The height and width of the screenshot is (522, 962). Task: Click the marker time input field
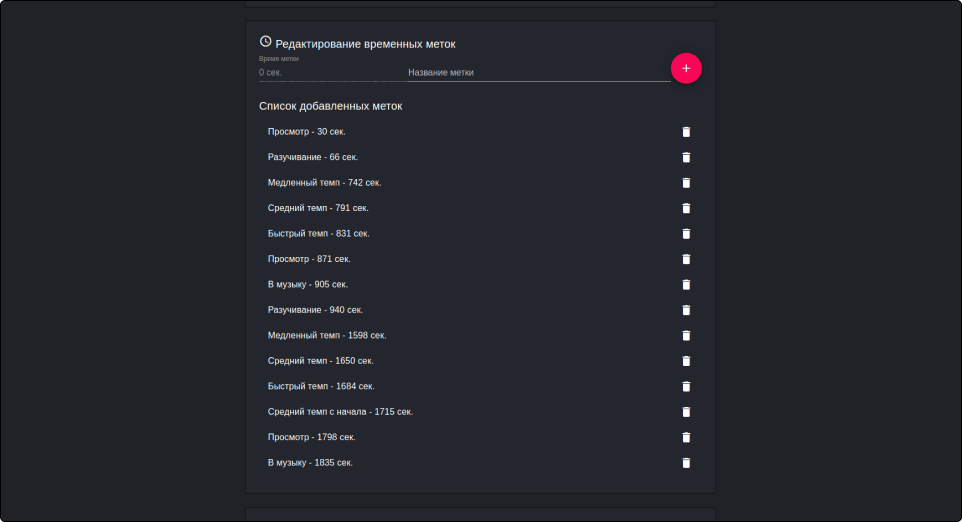(x=328, y=73)
